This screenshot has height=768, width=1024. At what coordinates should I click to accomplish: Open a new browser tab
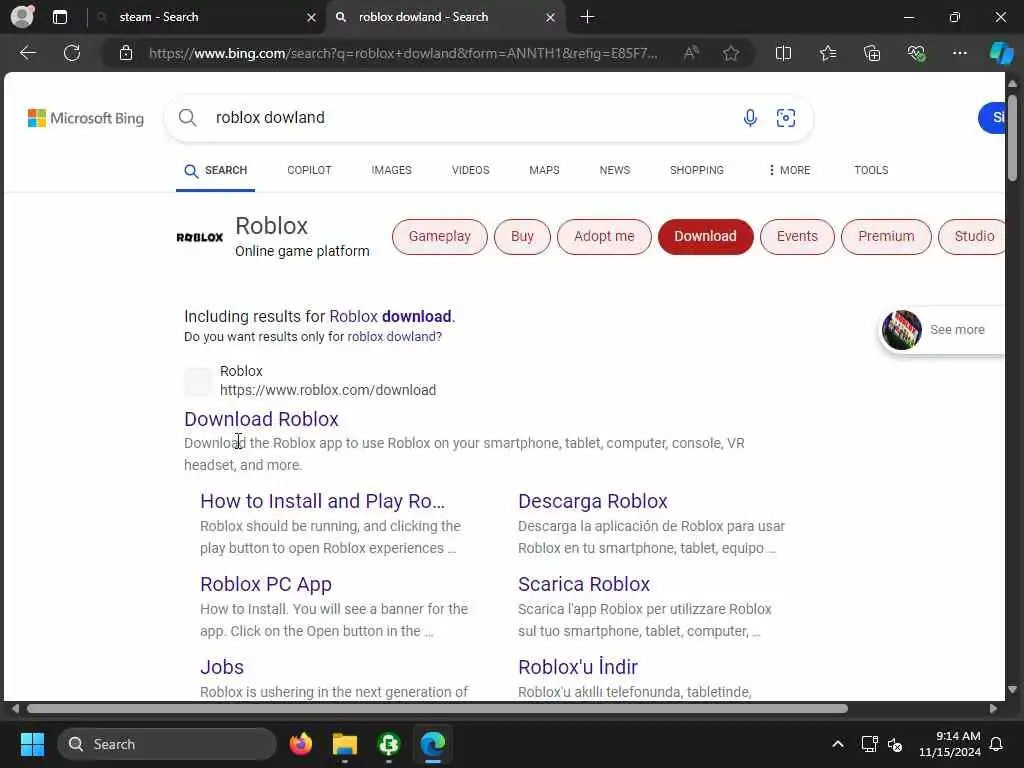[587, 17]
